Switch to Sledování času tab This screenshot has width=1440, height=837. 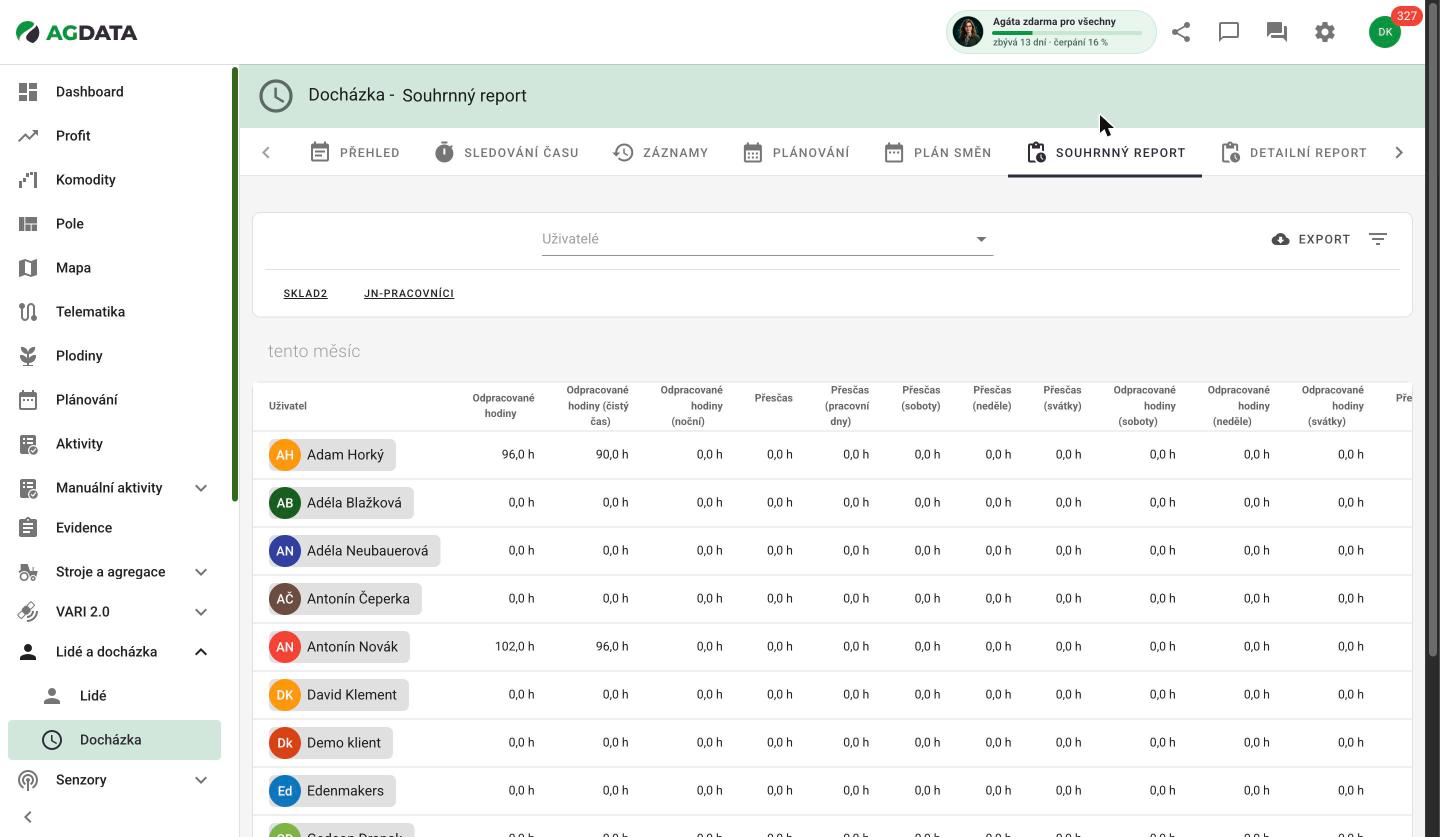coord(507,153)
